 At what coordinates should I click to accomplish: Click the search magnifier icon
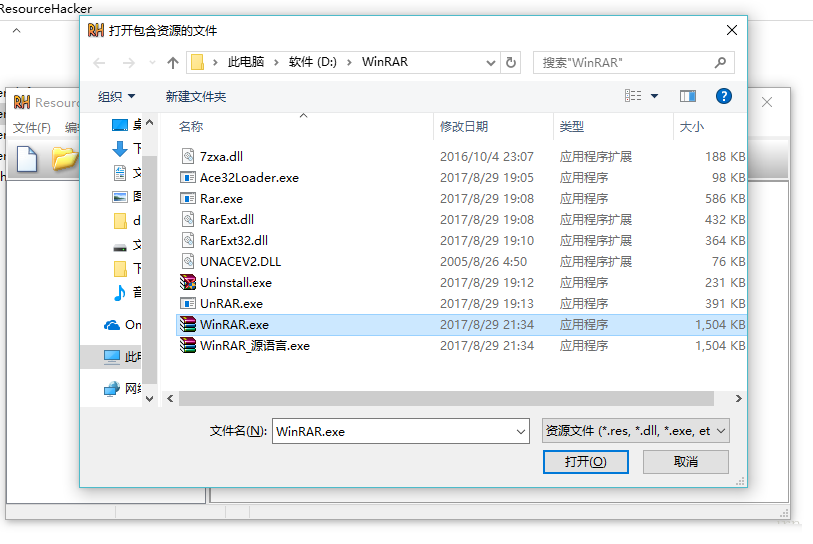[720, 63]
